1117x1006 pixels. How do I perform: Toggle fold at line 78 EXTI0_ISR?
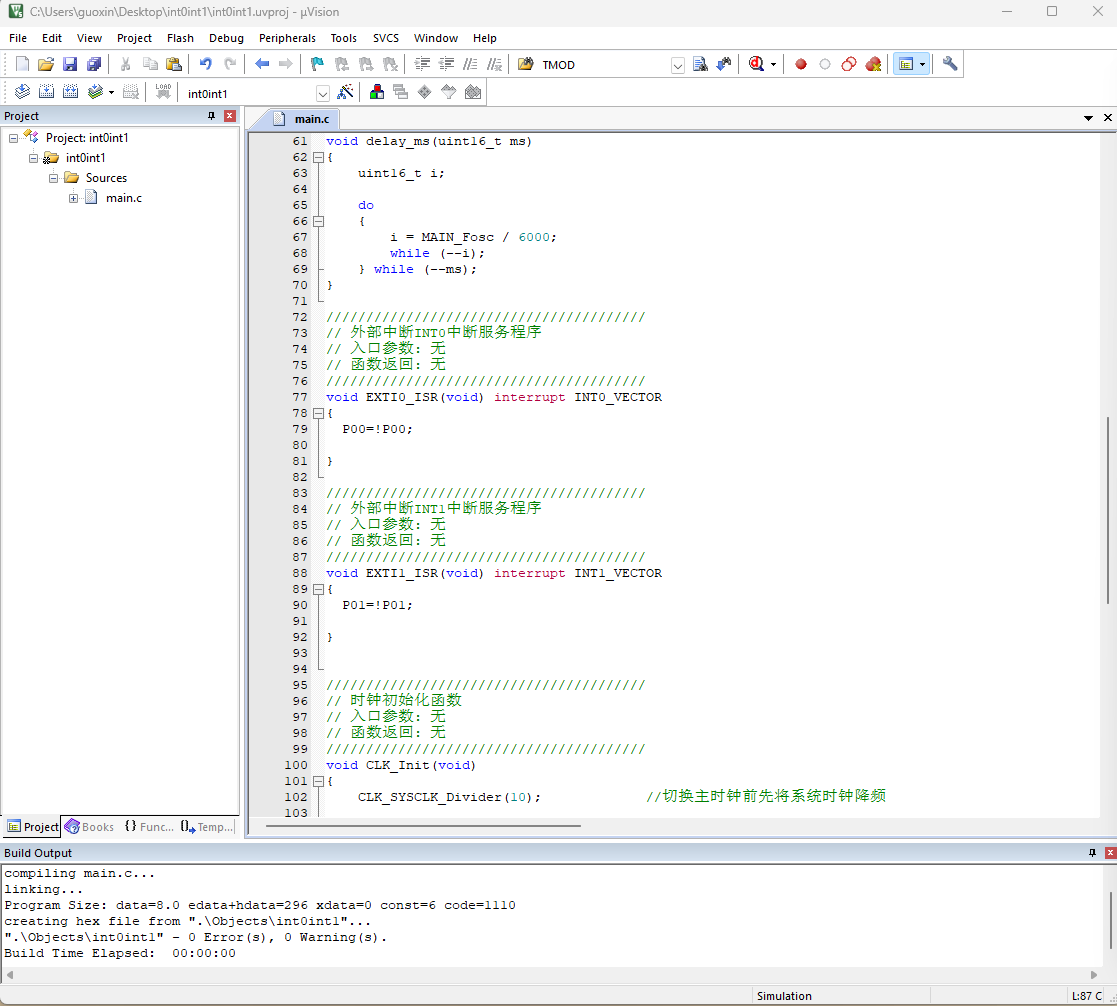coord(318,413)
